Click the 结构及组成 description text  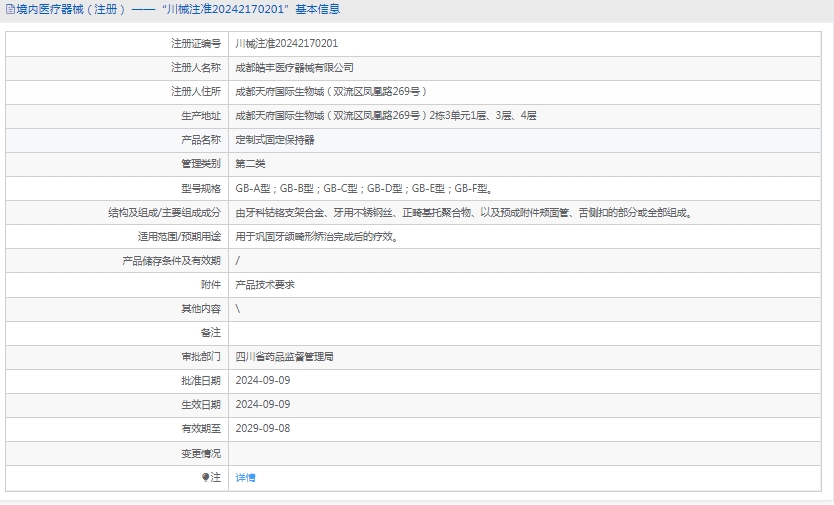click(464, 213)
